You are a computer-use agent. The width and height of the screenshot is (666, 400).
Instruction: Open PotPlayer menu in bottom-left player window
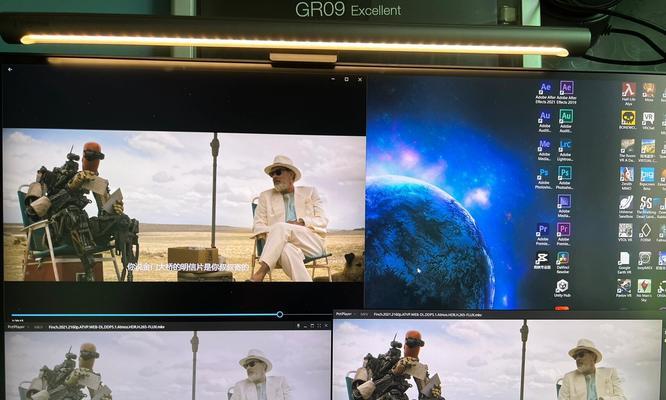(x=17, y=327)
